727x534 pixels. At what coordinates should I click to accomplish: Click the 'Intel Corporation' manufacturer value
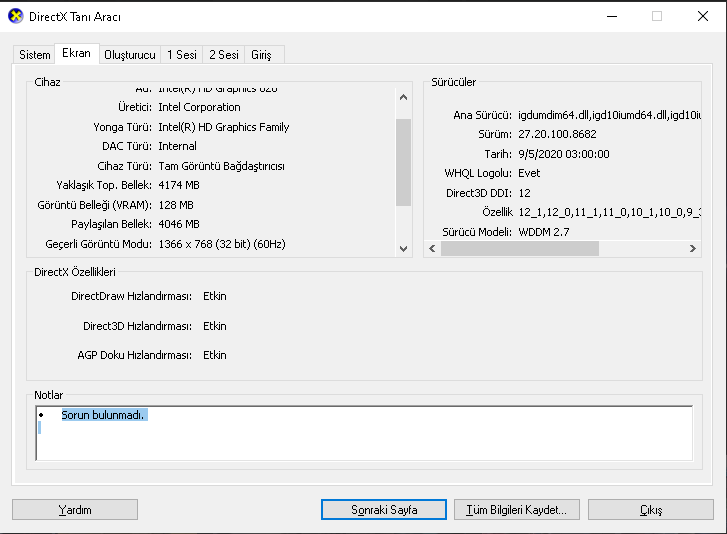click(199, 107)
